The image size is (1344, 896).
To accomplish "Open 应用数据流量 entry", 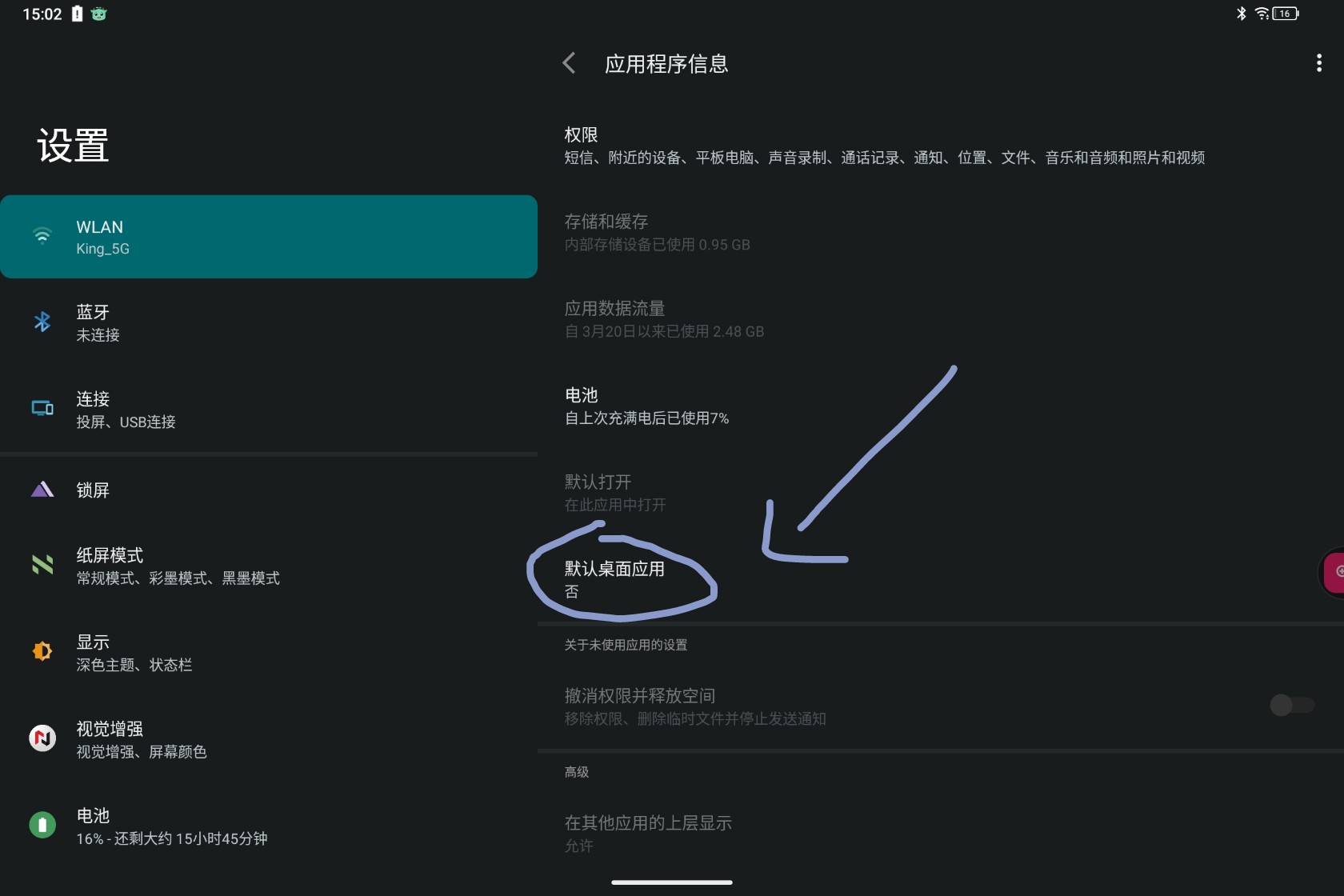I will click(x=941, y=319).
